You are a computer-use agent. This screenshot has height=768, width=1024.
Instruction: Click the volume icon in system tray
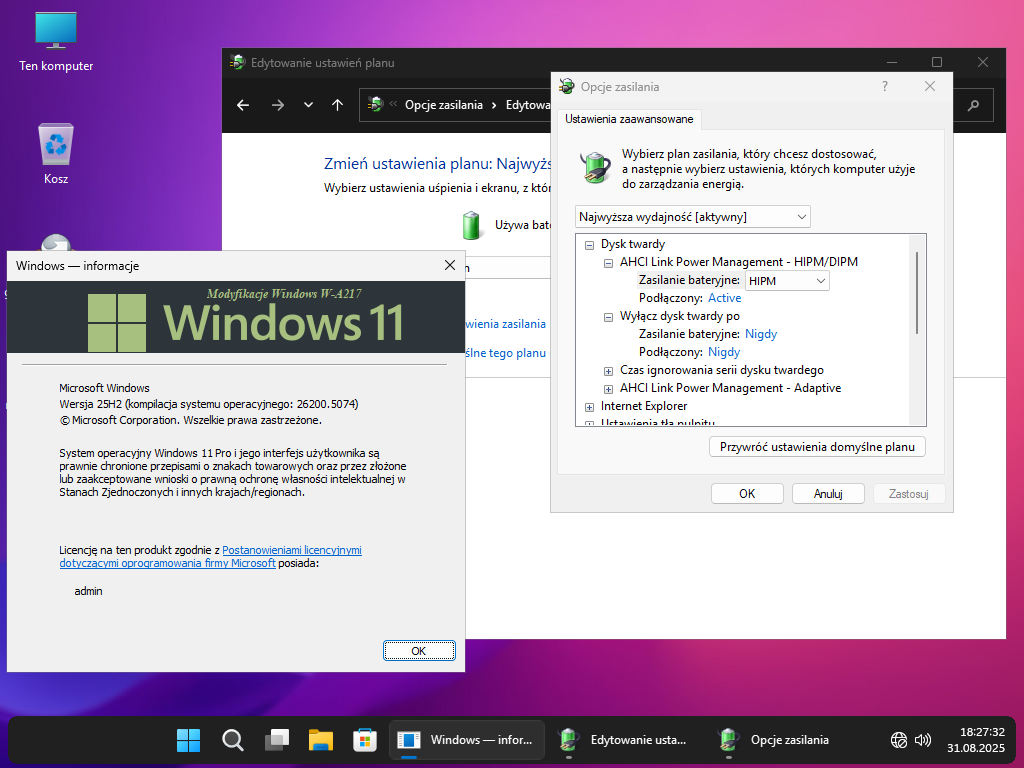tap(923, 740)
